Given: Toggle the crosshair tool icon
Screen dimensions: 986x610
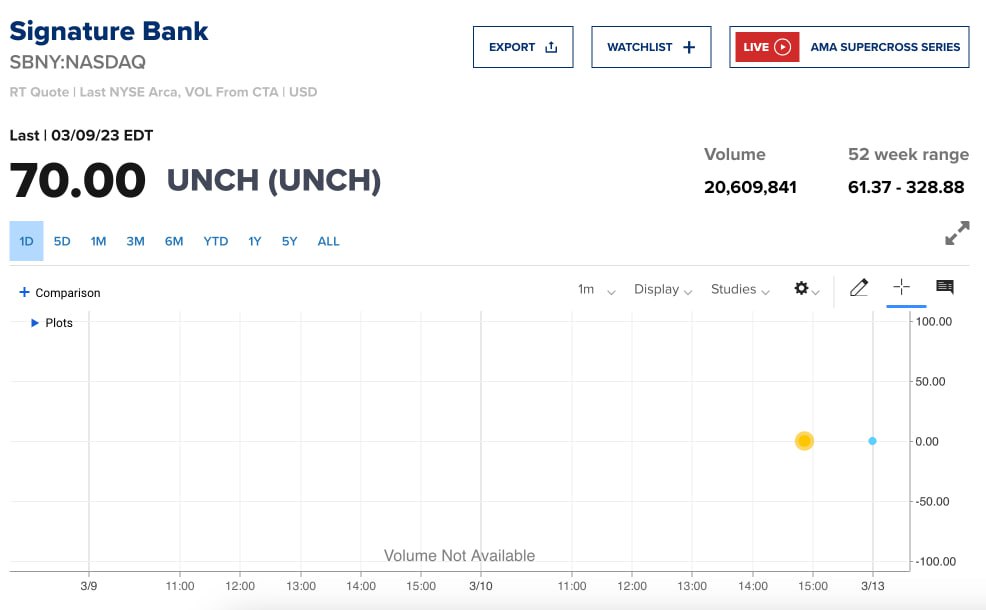Looking at the screenshot, I should 901,287.
